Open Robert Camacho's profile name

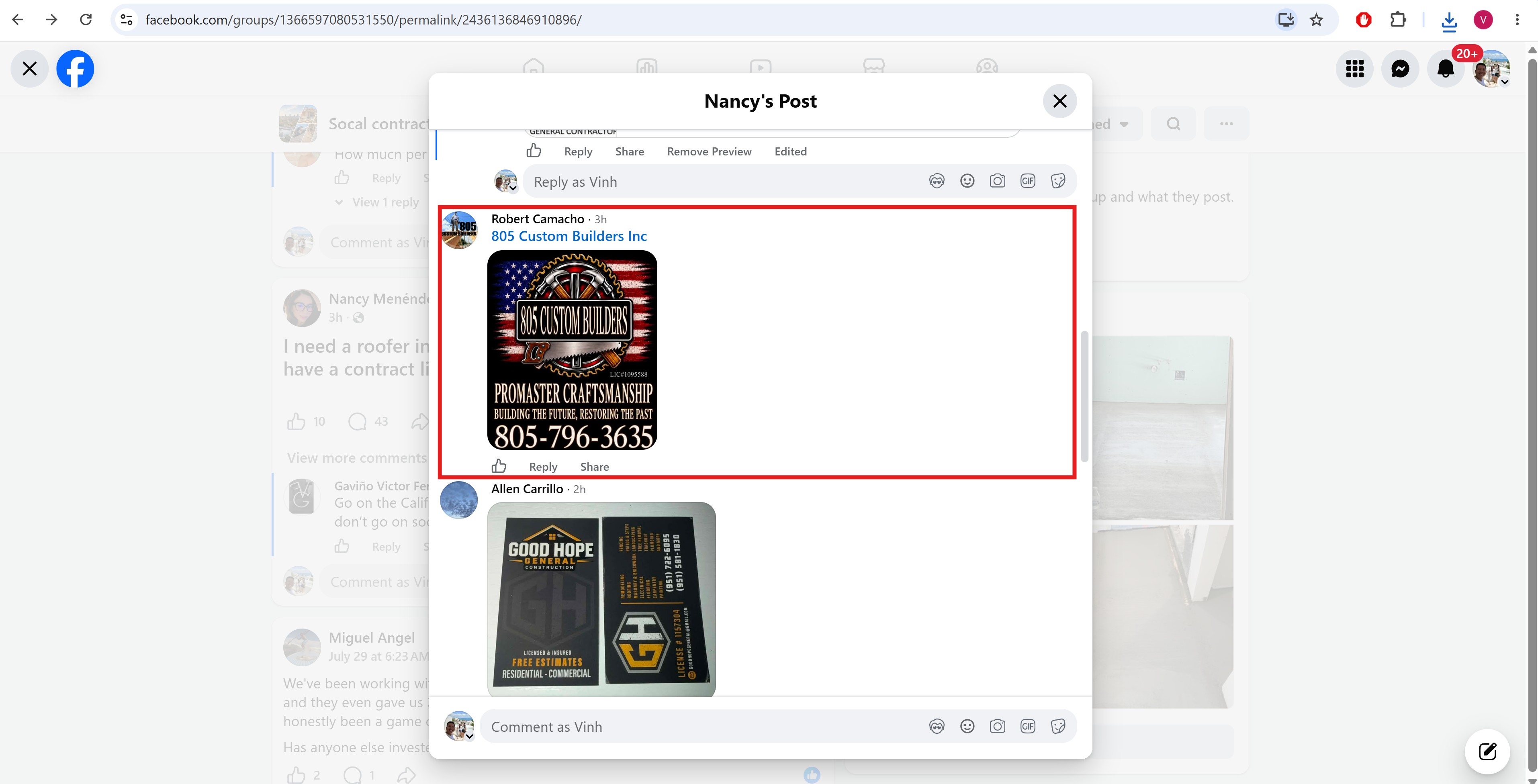point(537,219)
